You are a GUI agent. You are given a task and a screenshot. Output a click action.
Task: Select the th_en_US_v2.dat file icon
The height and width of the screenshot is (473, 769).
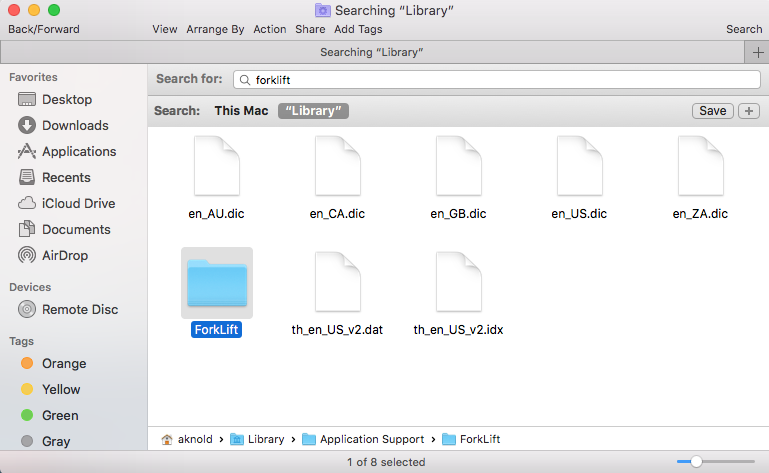338,282
